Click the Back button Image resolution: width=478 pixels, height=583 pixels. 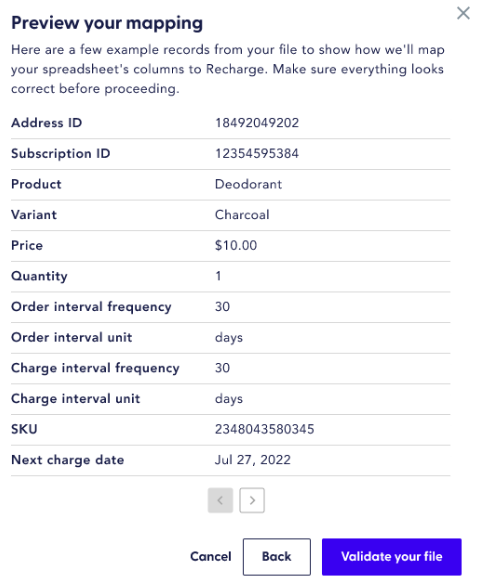[x=277, y=557]
